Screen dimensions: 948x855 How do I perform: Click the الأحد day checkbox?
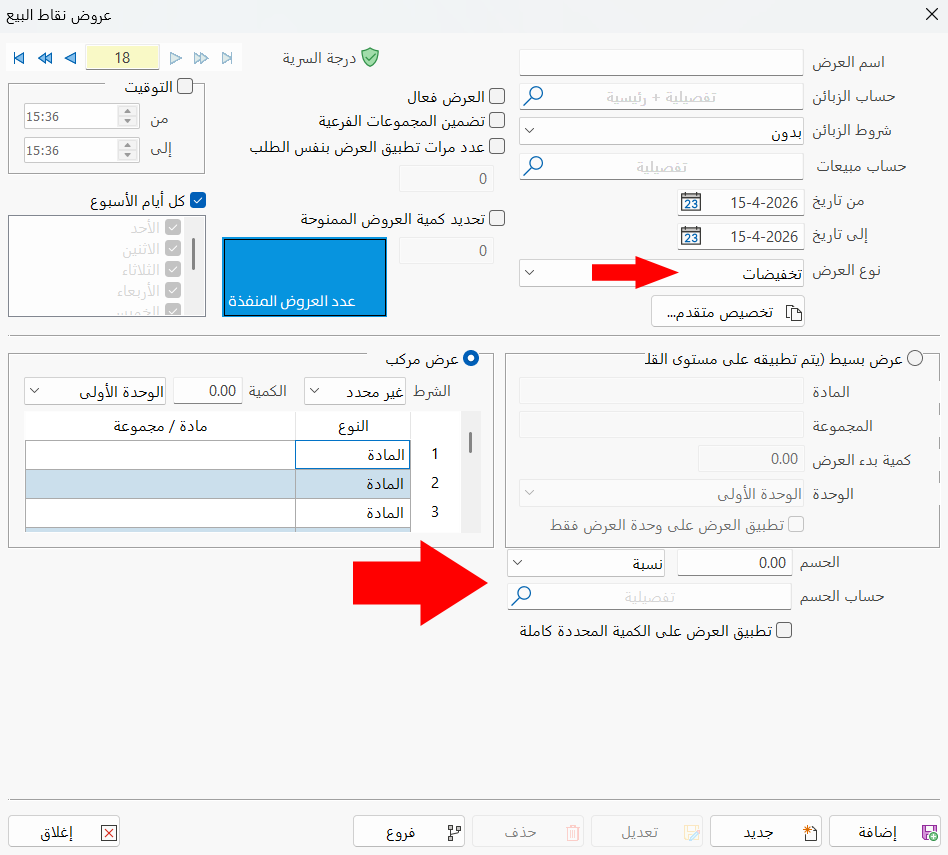[x=173, y=227]
